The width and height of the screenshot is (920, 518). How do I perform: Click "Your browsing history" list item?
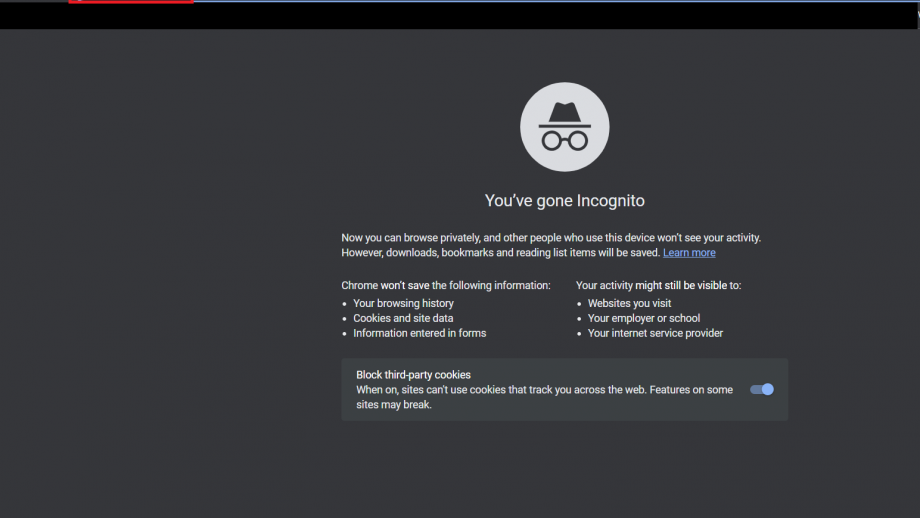(403, 303)
